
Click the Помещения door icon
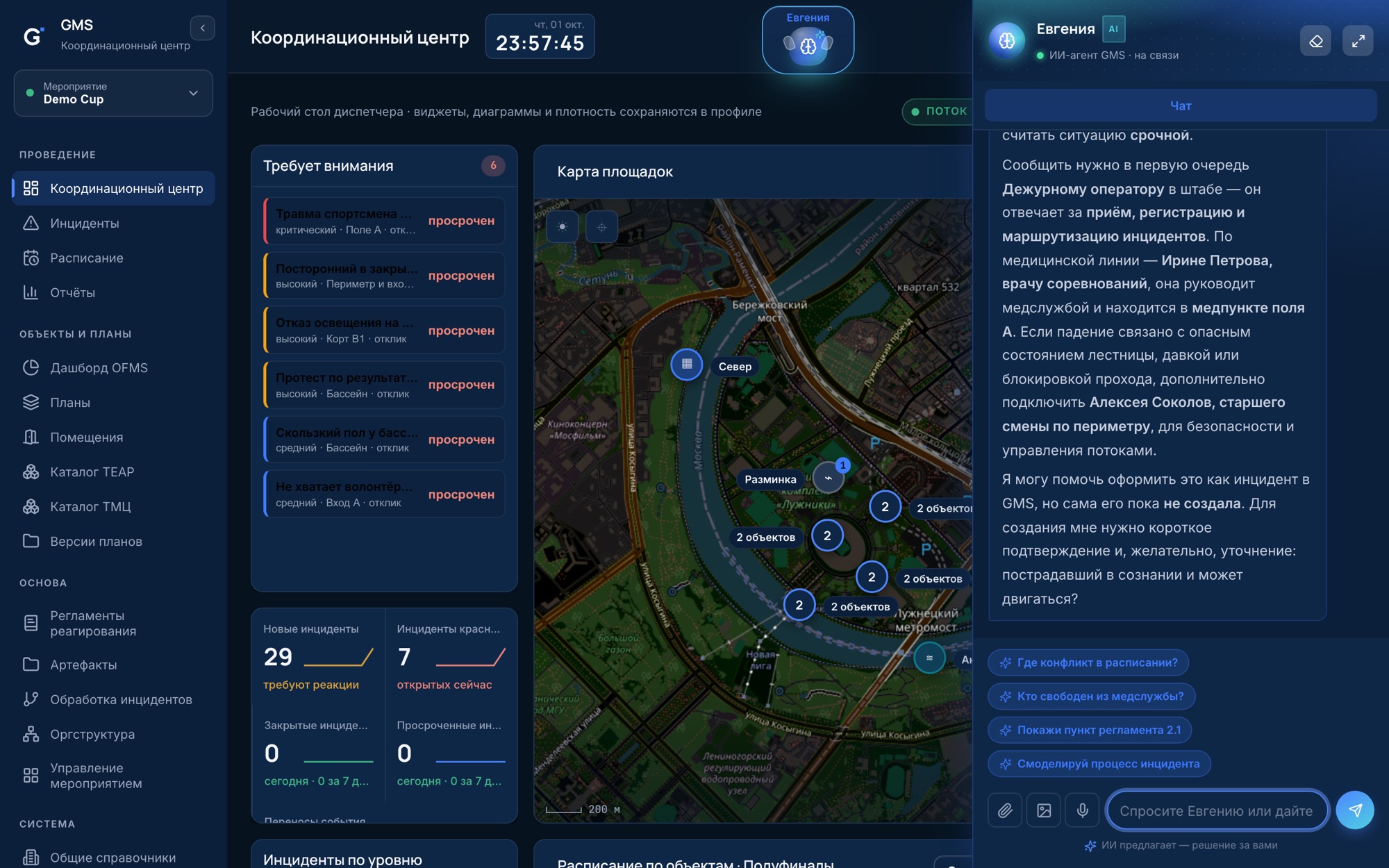tap(31, 437)
